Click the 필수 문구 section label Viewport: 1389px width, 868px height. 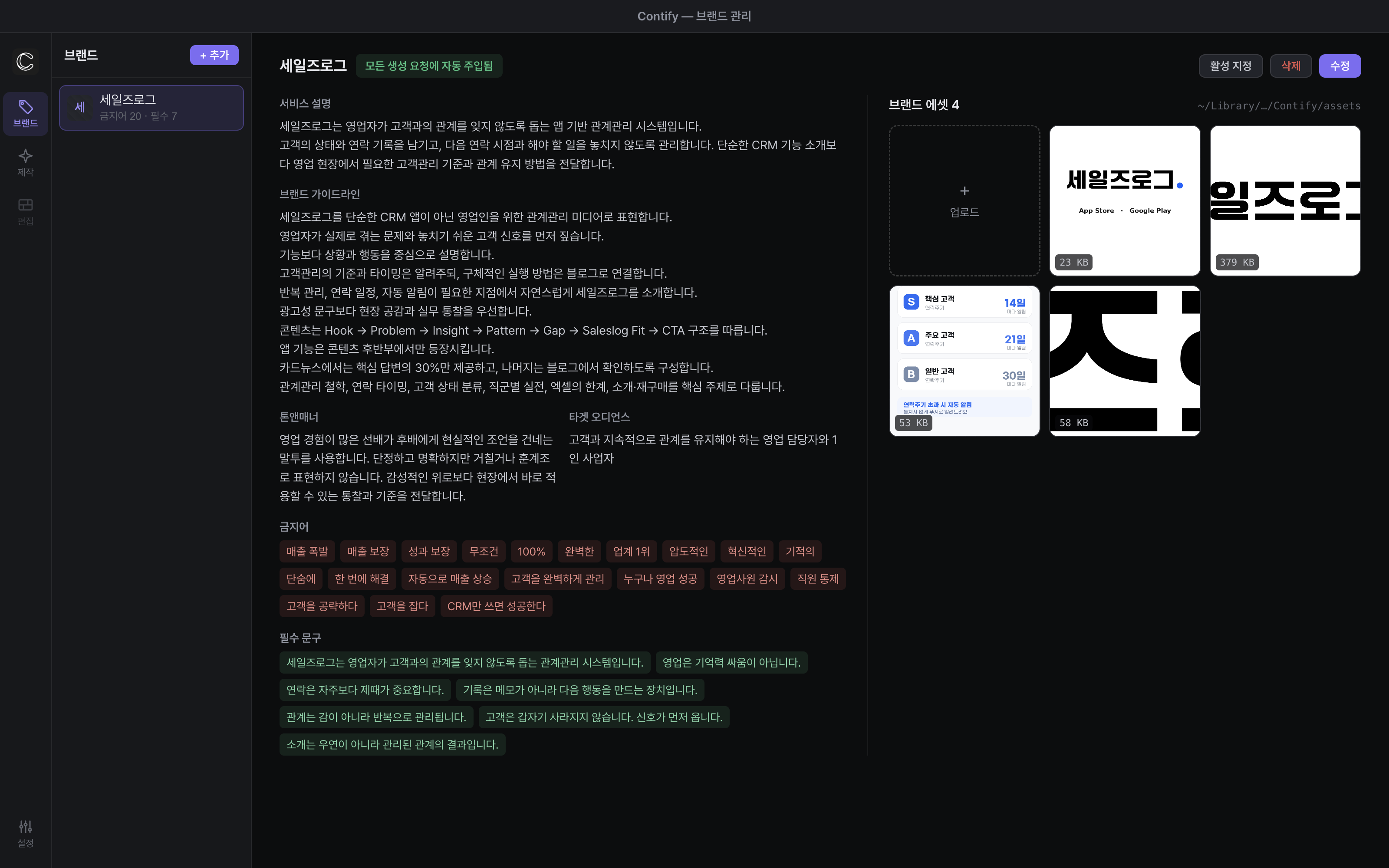[x=300, y=638]
